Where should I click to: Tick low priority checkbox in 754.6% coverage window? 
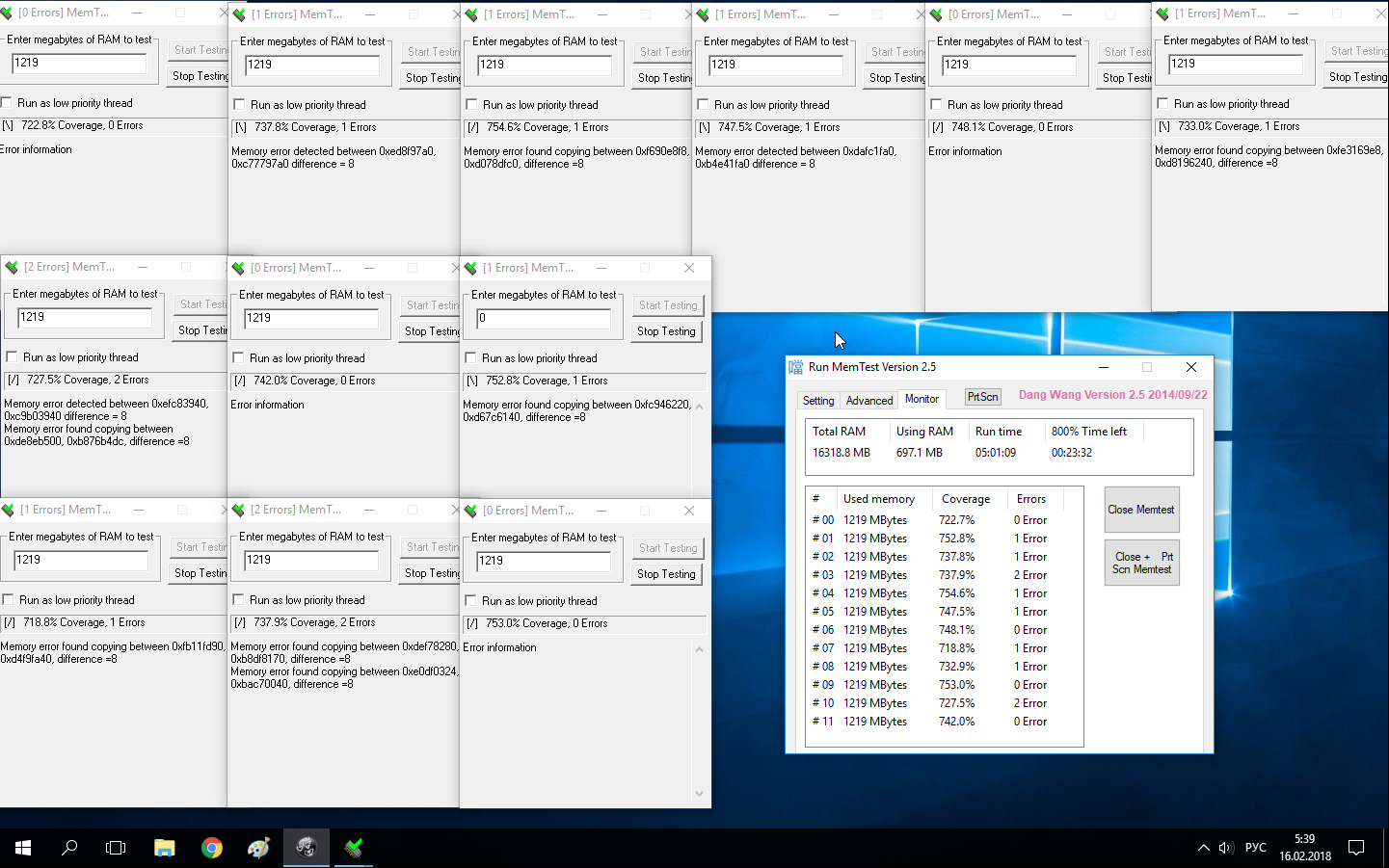pos(472,105)
